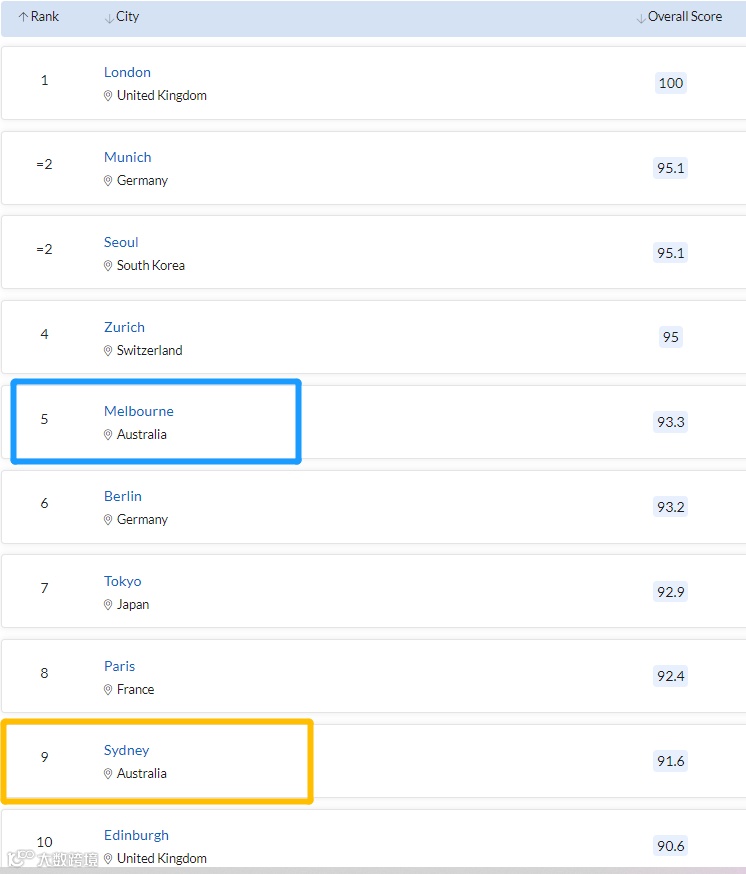Click London's overall score badge 100
The image size is (746, 874).
click(x=671, y=83)
